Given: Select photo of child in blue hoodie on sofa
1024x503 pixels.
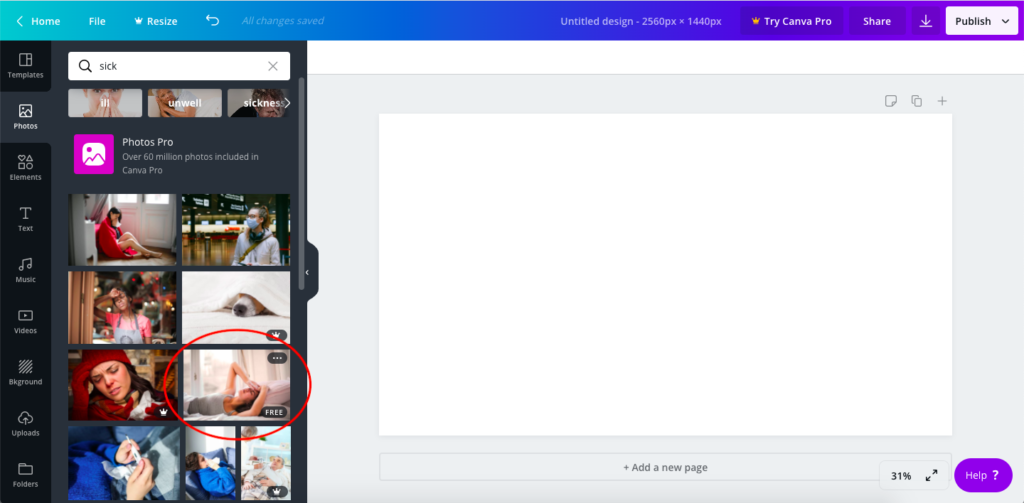Looking at the screenshot, I should pyautogui.click(x=210, y=463).
